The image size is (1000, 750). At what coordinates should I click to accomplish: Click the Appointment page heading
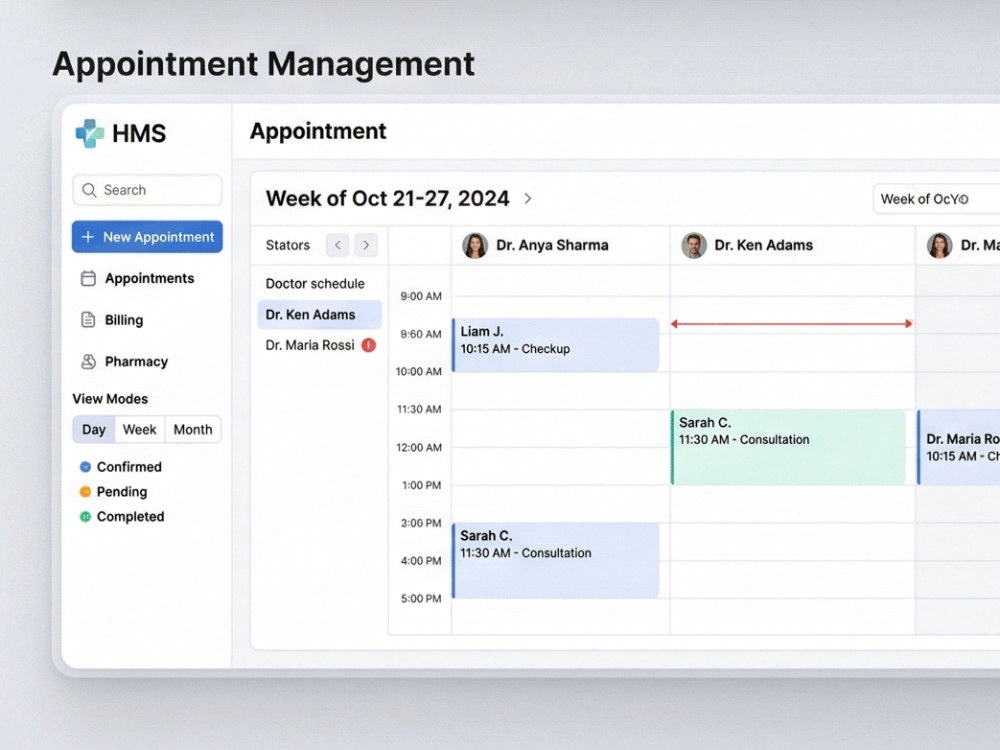(318, 131)
